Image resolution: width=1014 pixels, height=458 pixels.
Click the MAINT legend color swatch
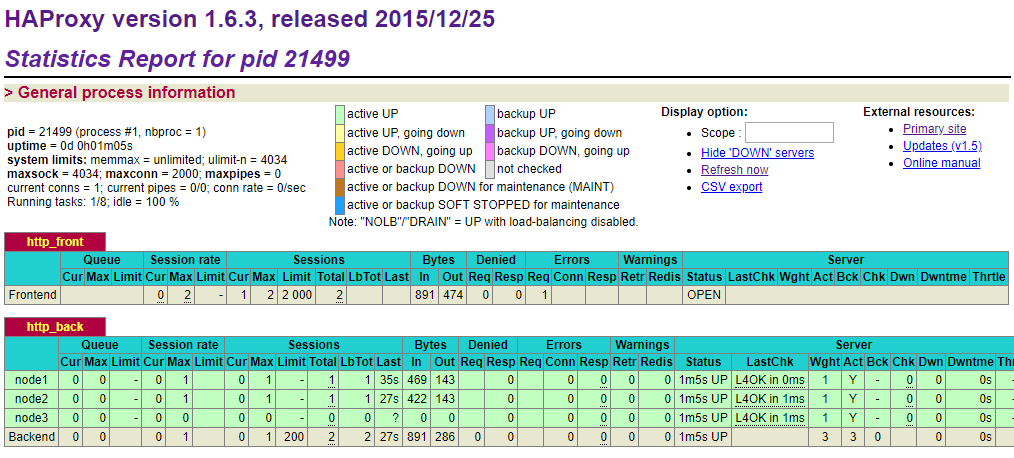[x=340, y=187]
